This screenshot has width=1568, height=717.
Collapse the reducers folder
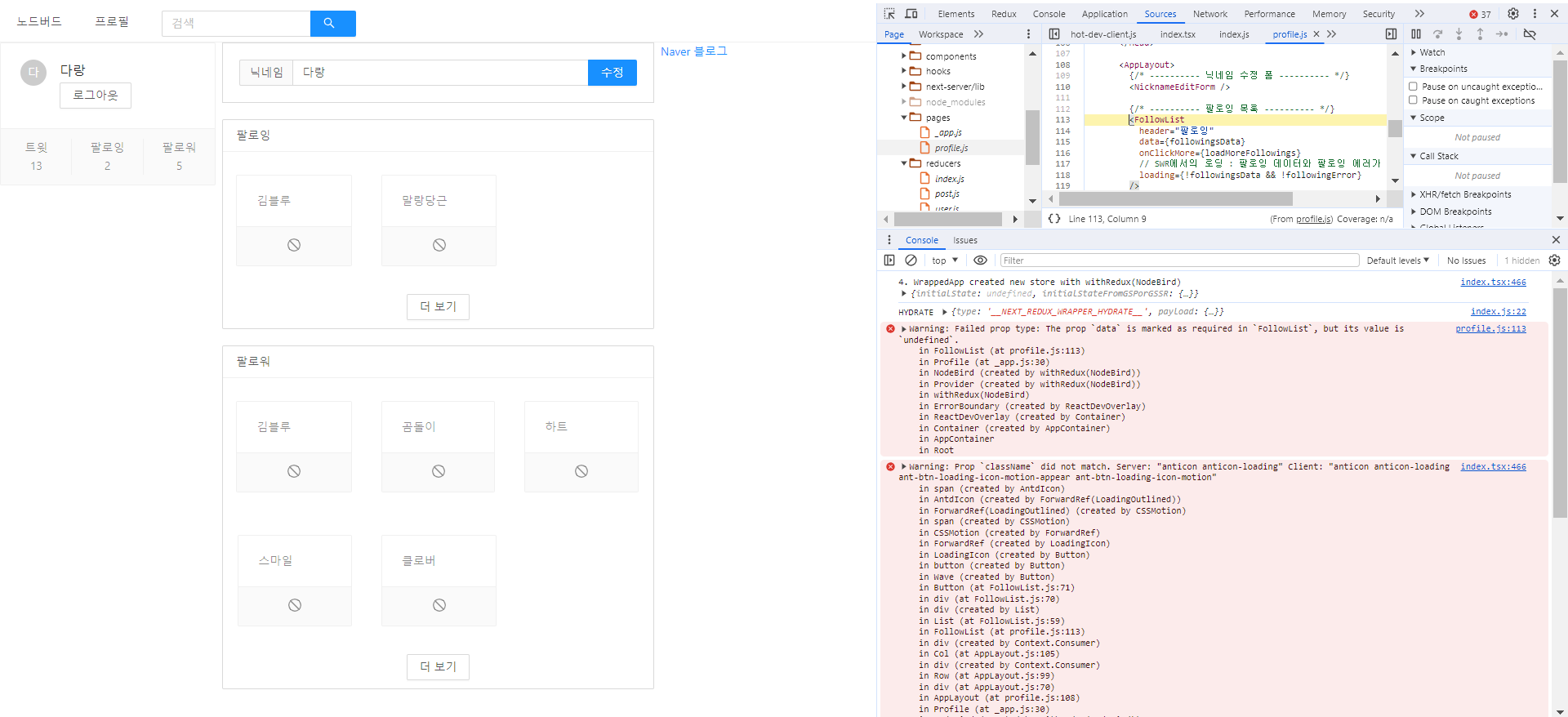click(904, 163)
